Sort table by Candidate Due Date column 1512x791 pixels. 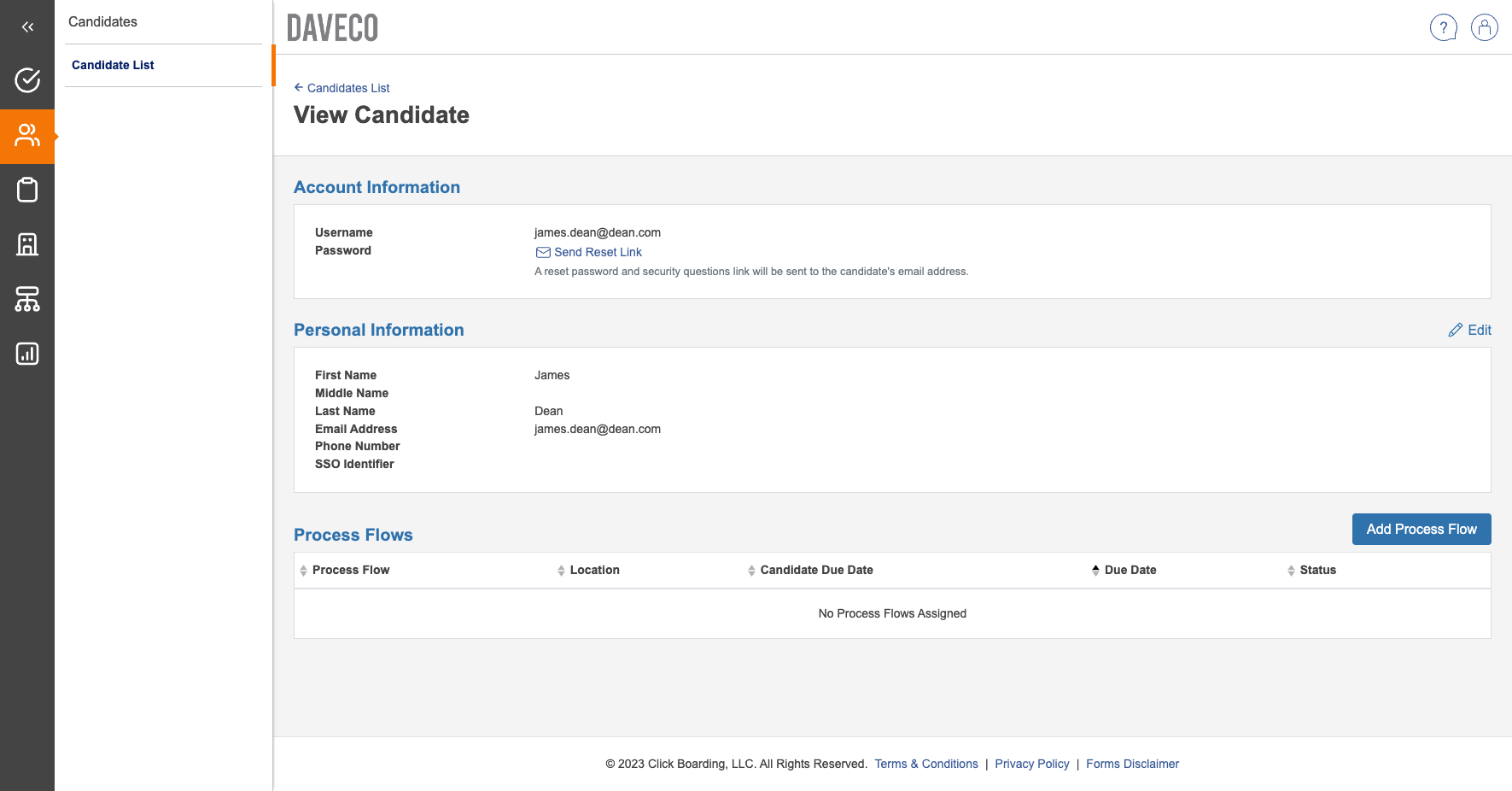[x=816, y=570]
